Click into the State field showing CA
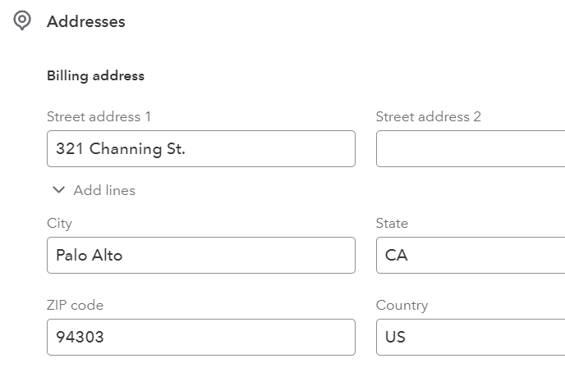 tap(471, 255)
